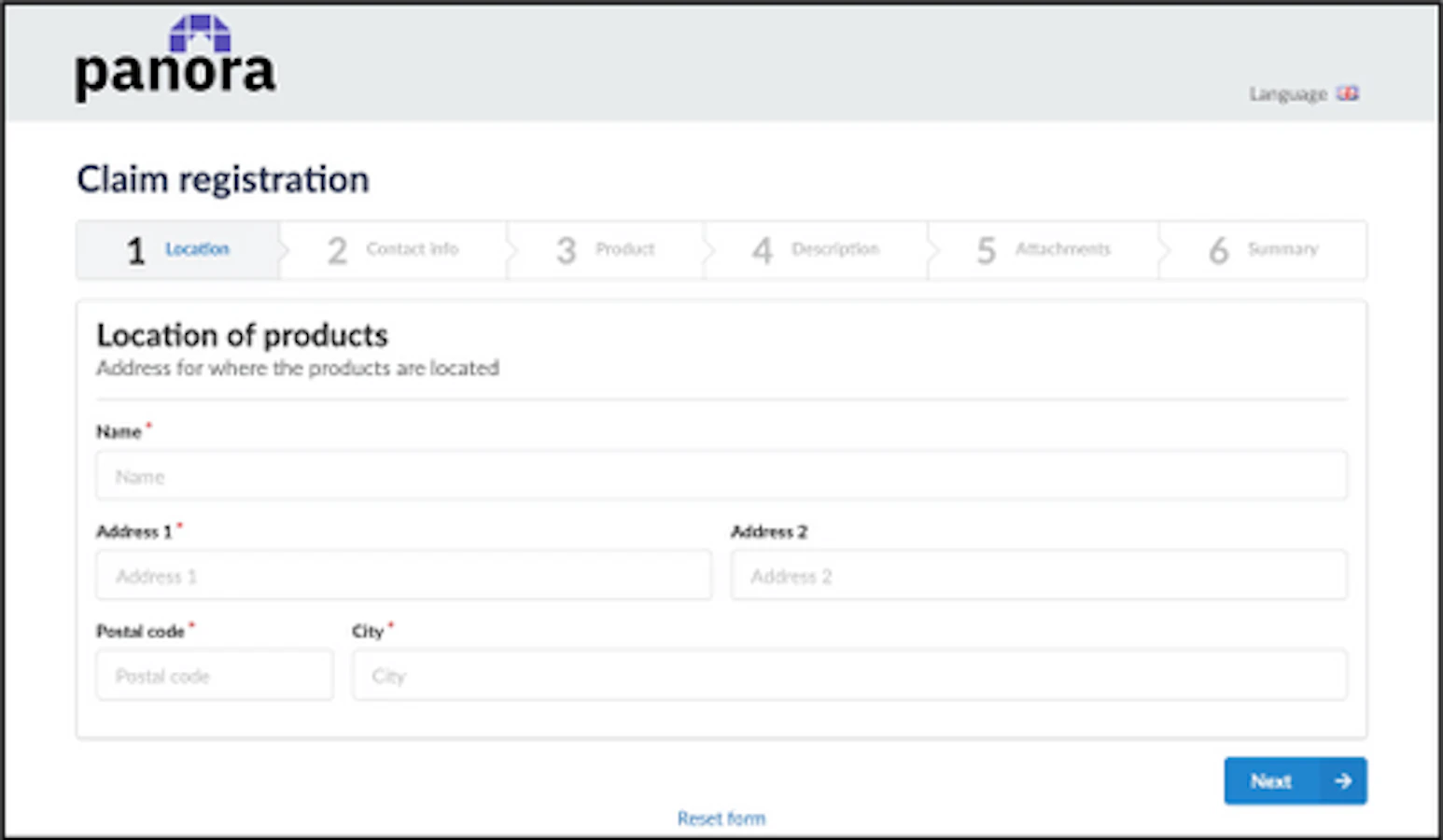
Task: Focus the Address 2 field
Action: [1039, 576]
